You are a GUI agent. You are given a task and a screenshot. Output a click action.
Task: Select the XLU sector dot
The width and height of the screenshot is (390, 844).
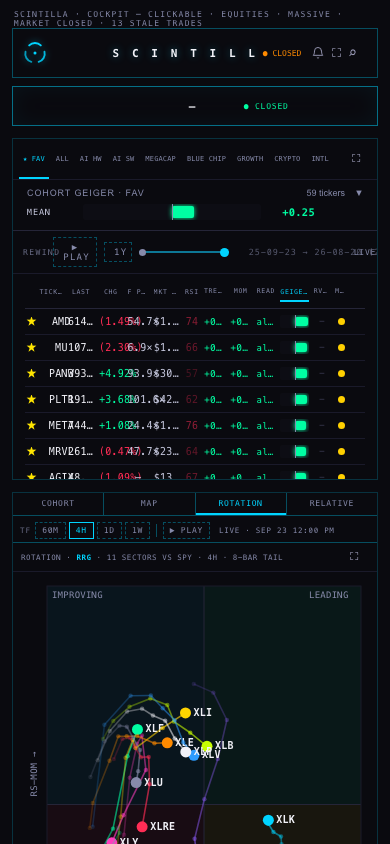(136, 783)
